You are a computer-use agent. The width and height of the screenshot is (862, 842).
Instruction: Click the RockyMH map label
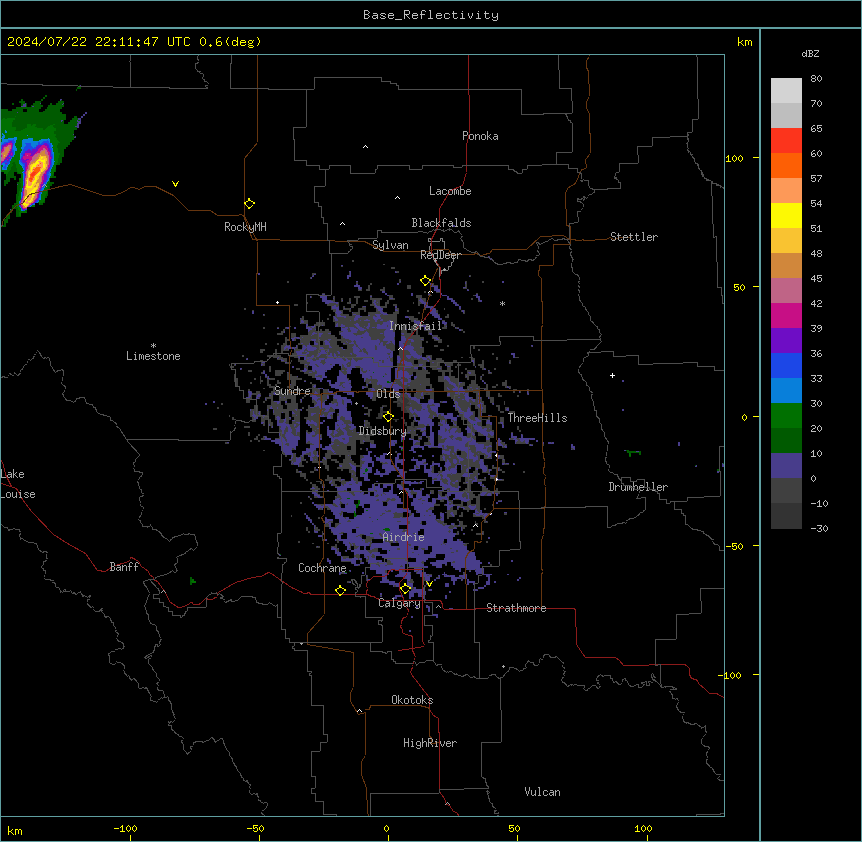point(245,227)
